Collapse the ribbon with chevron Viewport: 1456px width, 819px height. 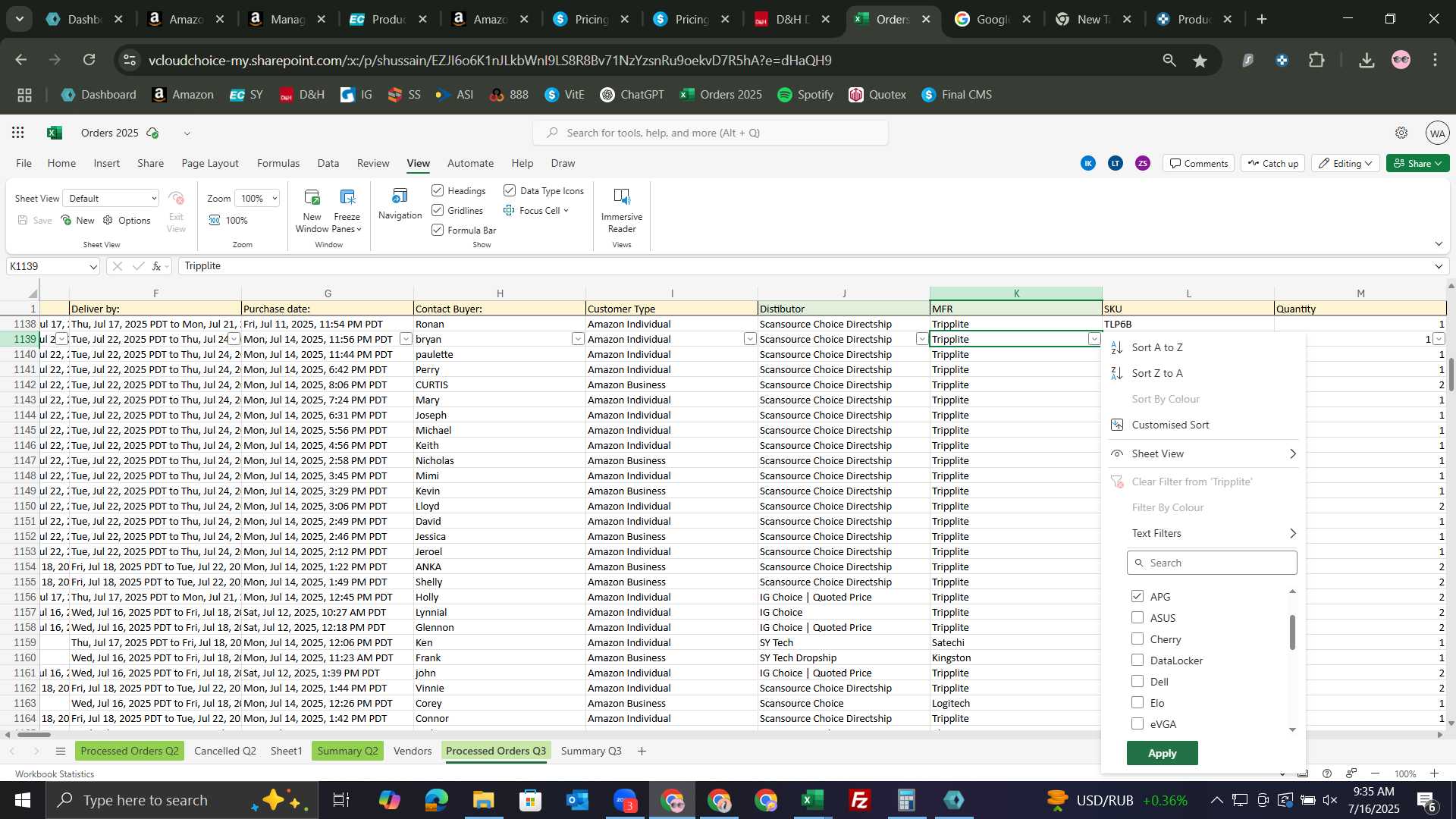pos(1439,244)
